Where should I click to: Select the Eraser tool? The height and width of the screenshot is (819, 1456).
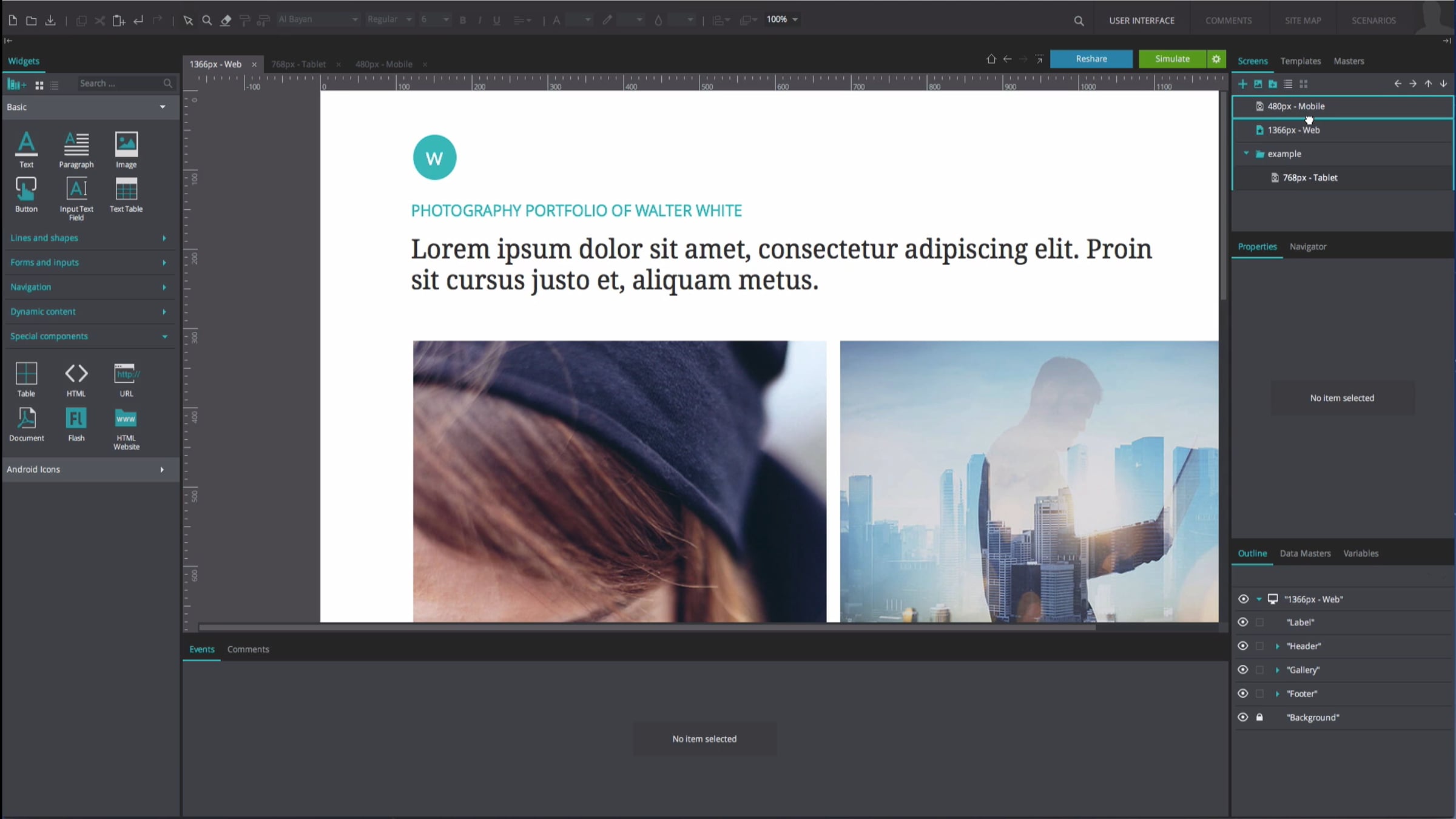point(226,20)
